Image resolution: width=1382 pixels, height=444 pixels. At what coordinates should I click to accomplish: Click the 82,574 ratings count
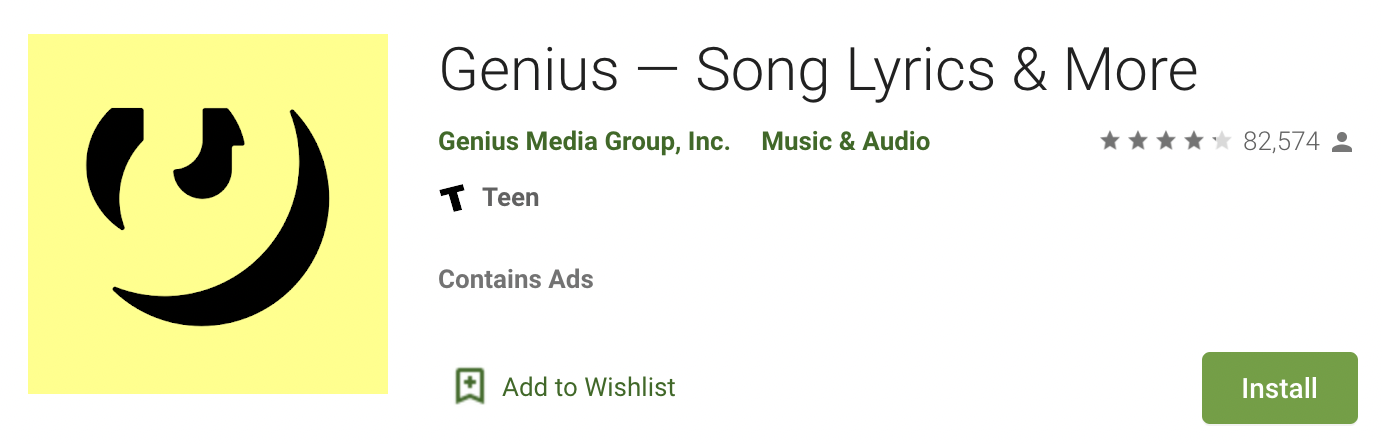tap(1281, 142)
